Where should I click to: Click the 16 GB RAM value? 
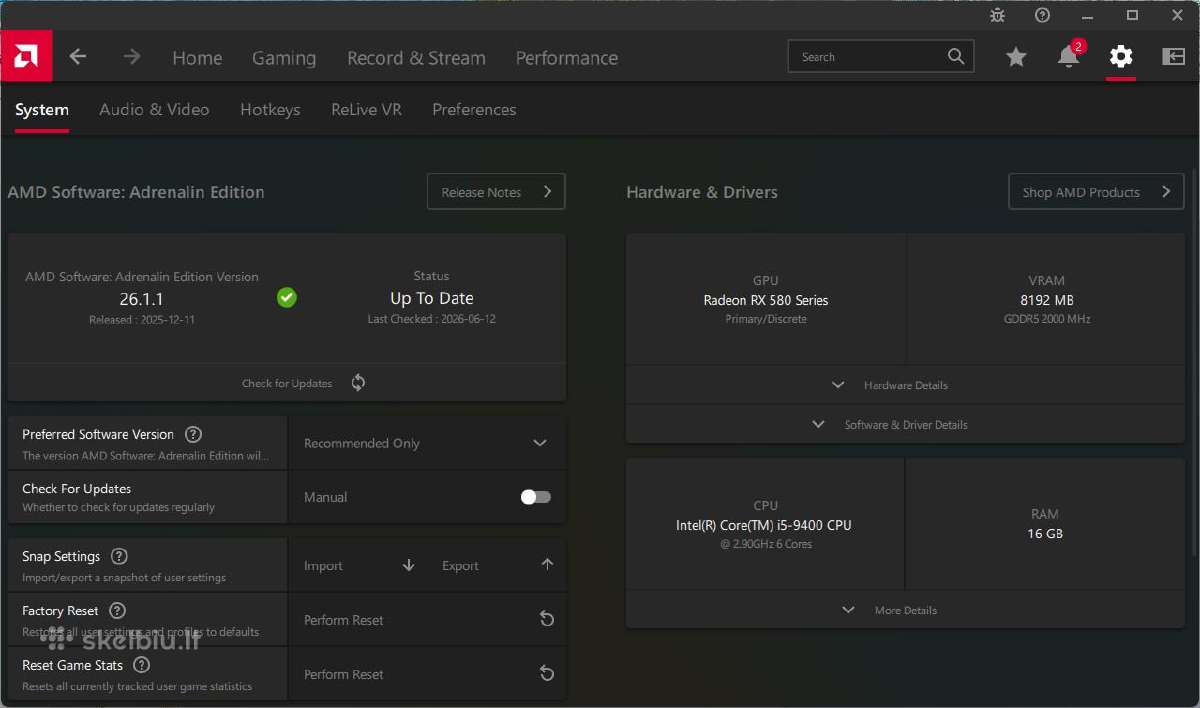pos(1045,533)
